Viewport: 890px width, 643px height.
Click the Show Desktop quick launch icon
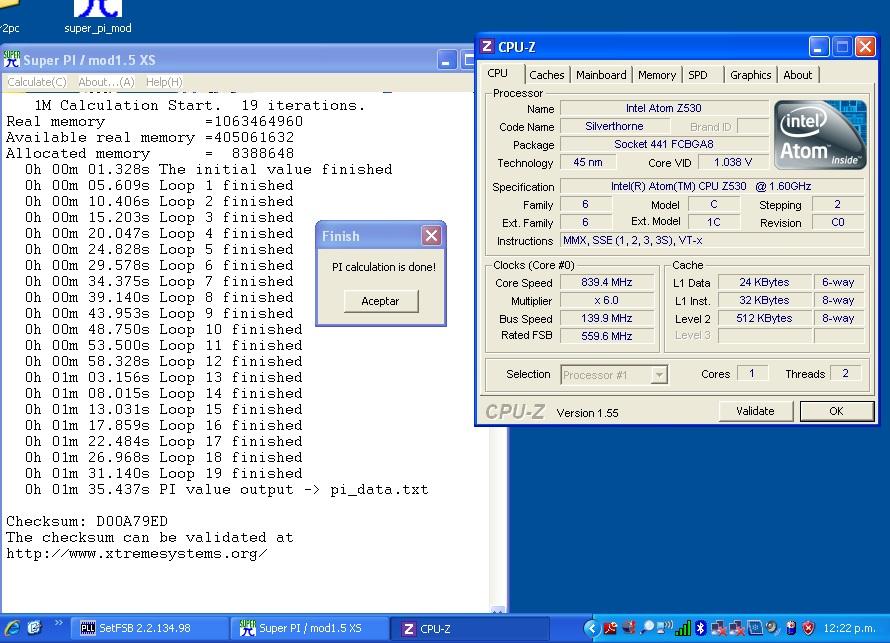(35, 628)
